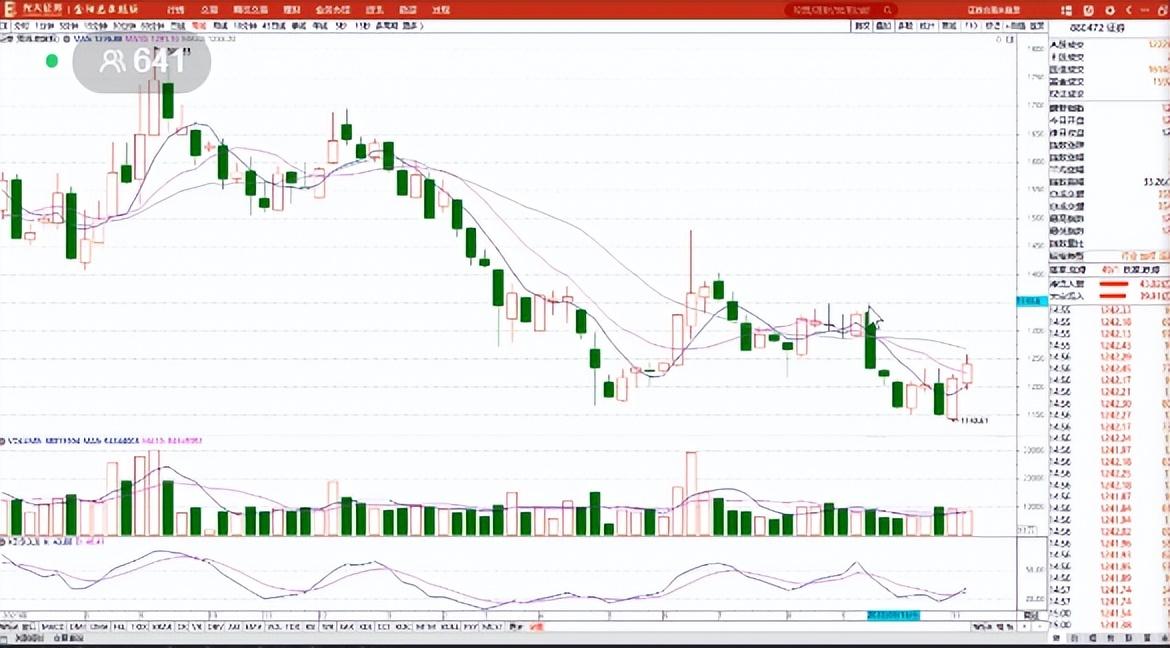Click the 复权 toolbar button
This screenshot has height=648, width=1170.
pos(863,25)
